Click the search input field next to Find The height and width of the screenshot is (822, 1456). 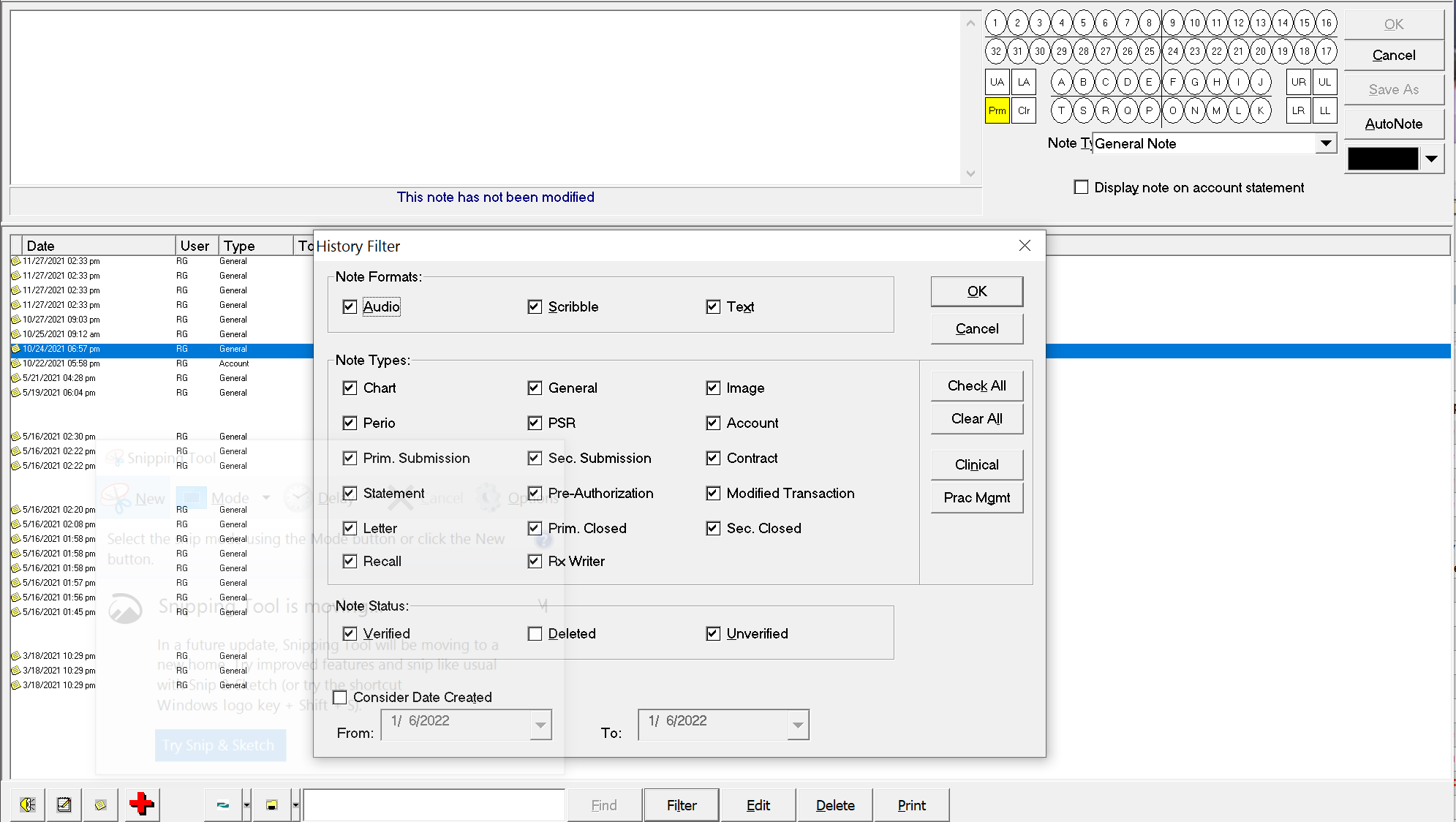(x=434, y=804)
